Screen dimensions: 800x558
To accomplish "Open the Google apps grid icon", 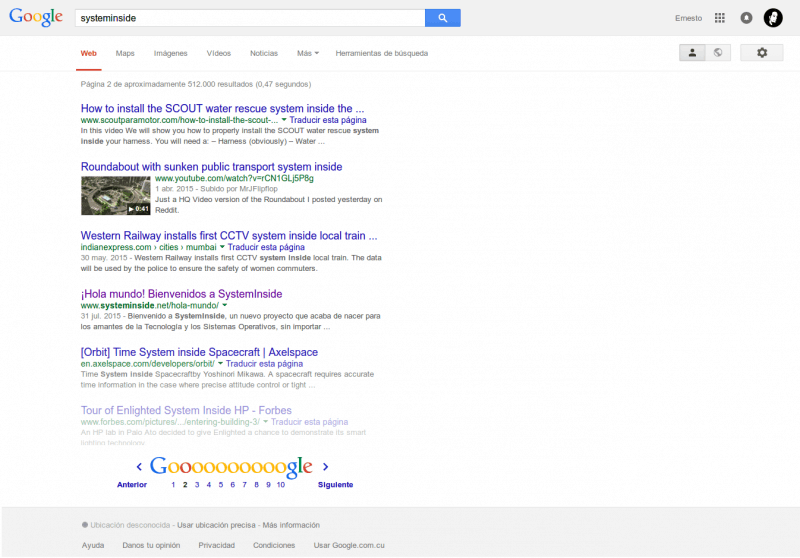I will 719,18.
